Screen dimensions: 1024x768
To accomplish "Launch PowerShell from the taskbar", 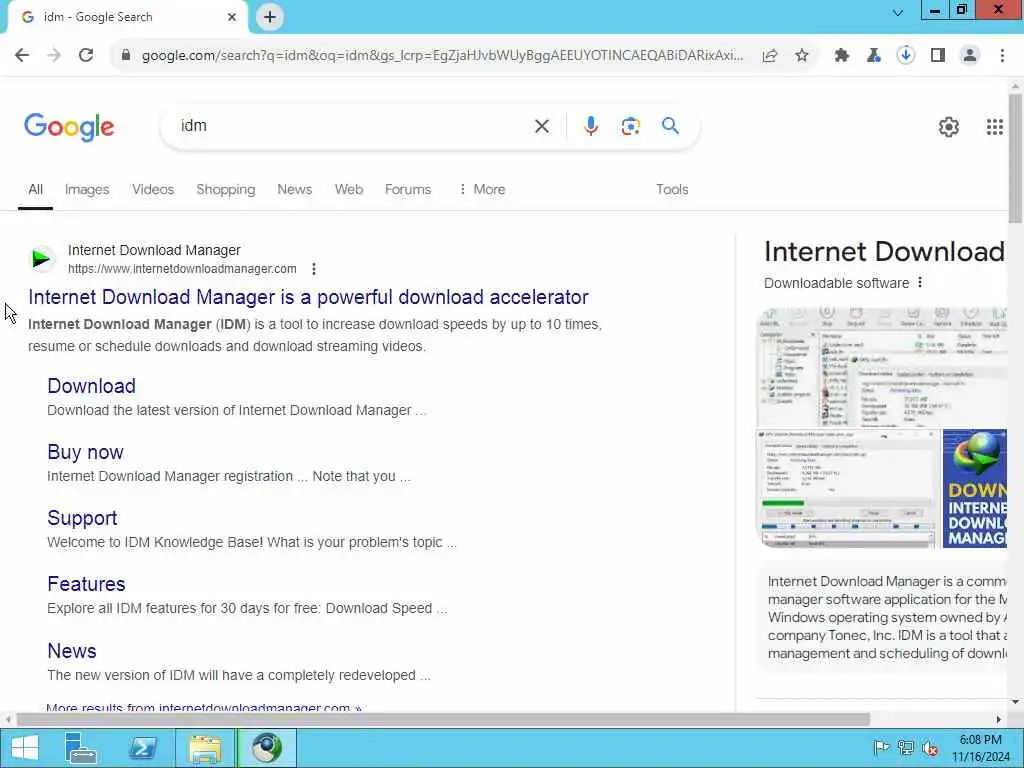I will click(143, 748).
